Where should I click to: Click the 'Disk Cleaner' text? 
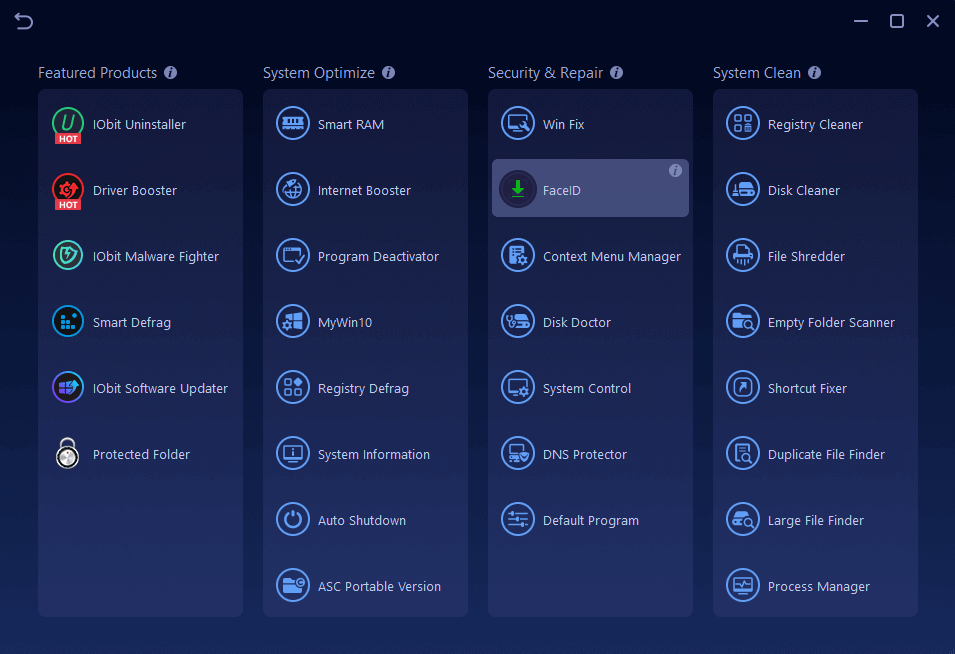(803, 191)
